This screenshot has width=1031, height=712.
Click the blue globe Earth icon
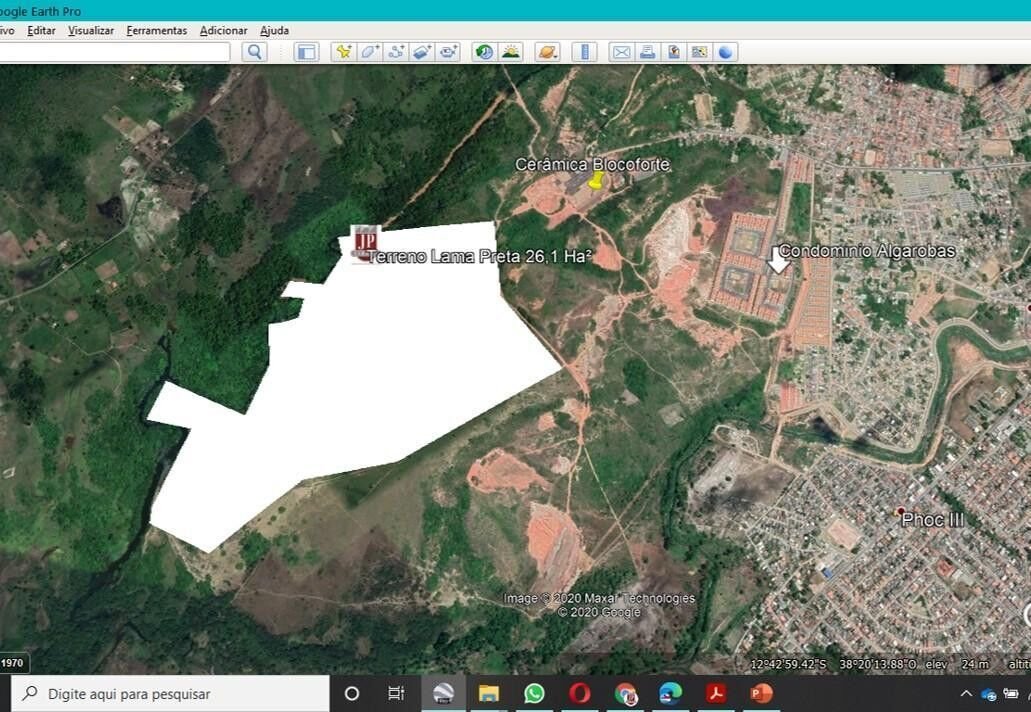tap(725, 52)
